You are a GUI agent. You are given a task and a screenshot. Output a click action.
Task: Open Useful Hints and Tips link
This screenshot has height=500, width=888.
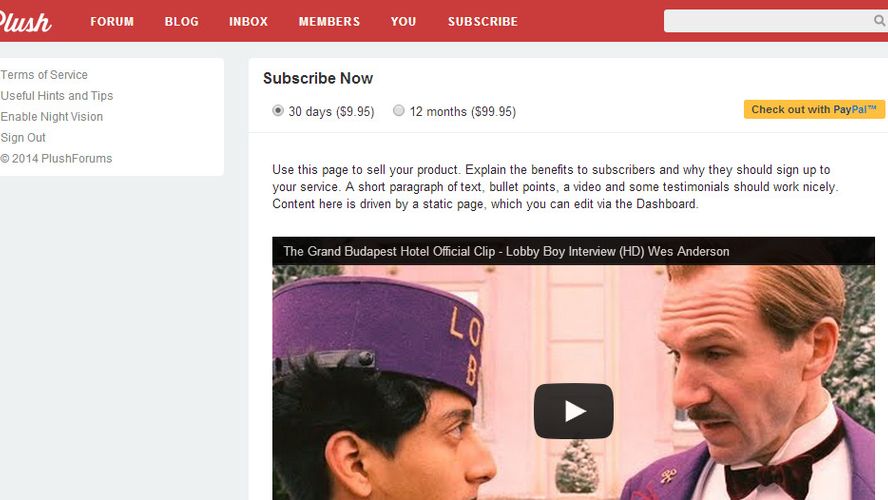click(57, 96)
